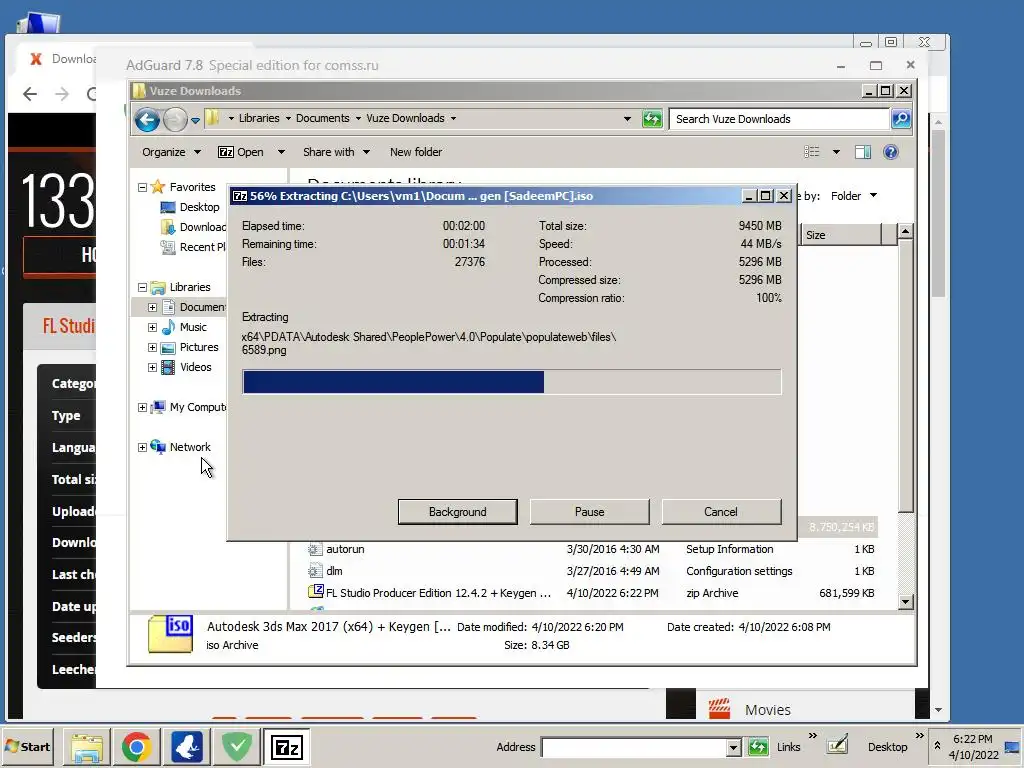
Task: Click the Favorites star icon
Action: [157, 187]
